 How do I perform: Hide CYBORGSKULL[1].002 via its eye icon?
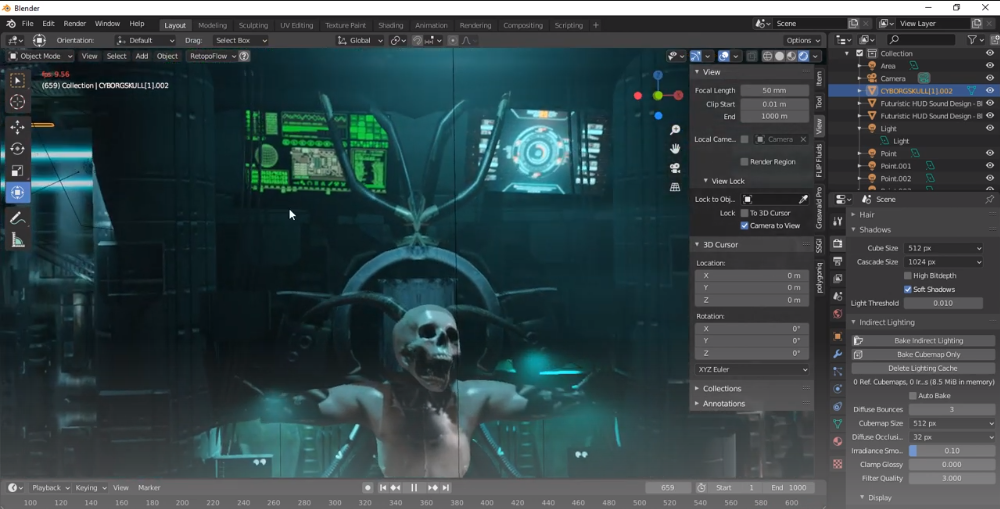tap(990, 91)
